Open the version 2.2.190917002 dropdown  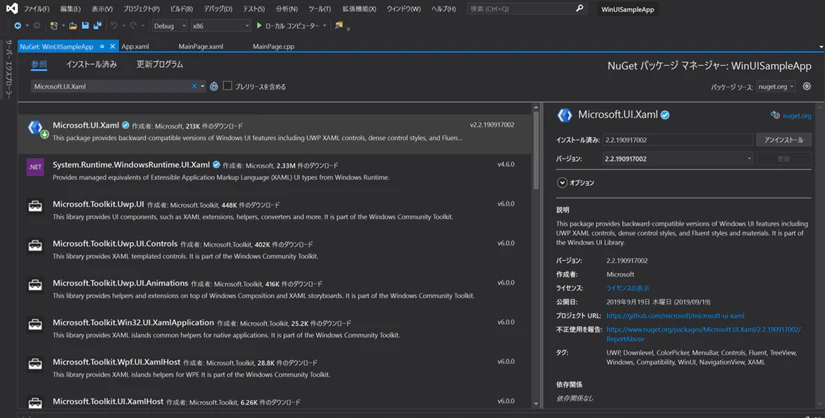[678, 158]
